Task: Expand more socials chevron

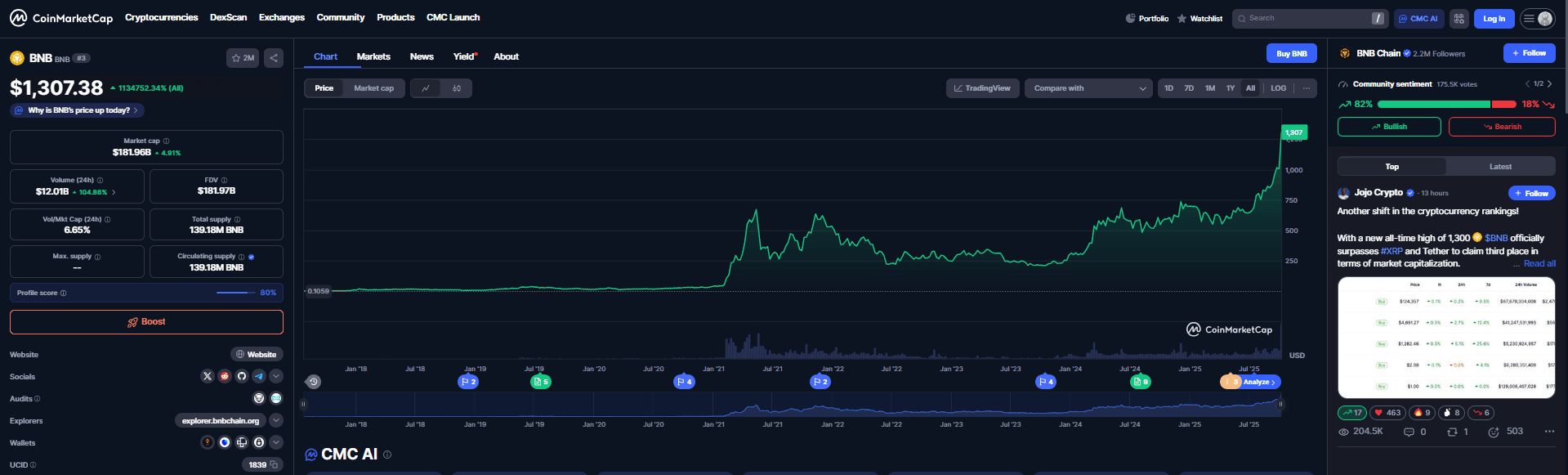Action: (x=276, y=376)
